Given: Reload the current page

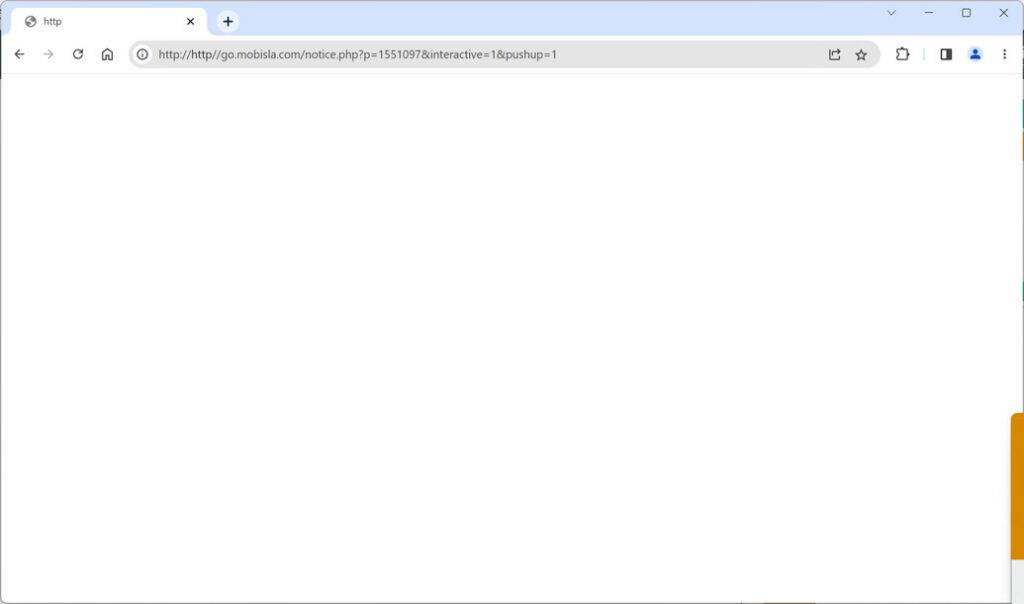Looking at the screenshot, I should 78,55.
